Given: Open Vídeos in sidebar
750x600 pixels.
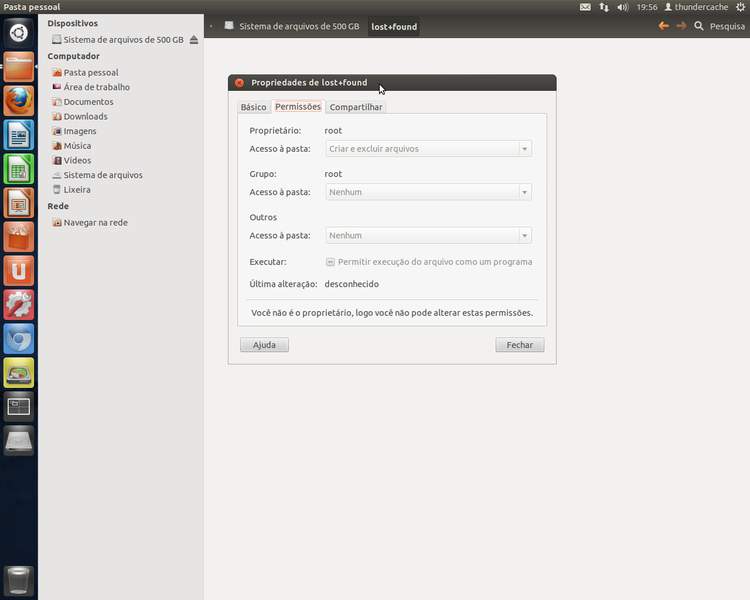Looking at the screenshot, I should click(x=72, y=160).
